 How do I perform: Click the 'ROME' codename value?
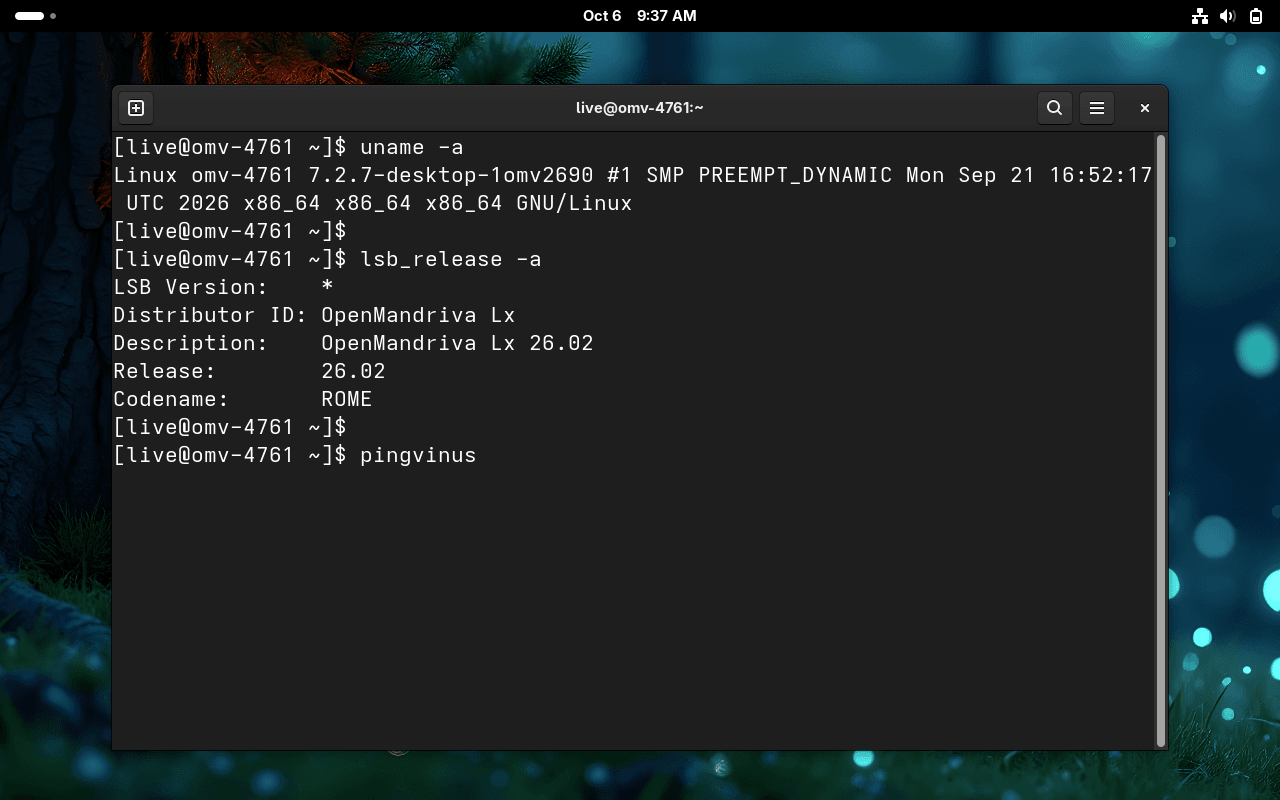coord(347,399)
